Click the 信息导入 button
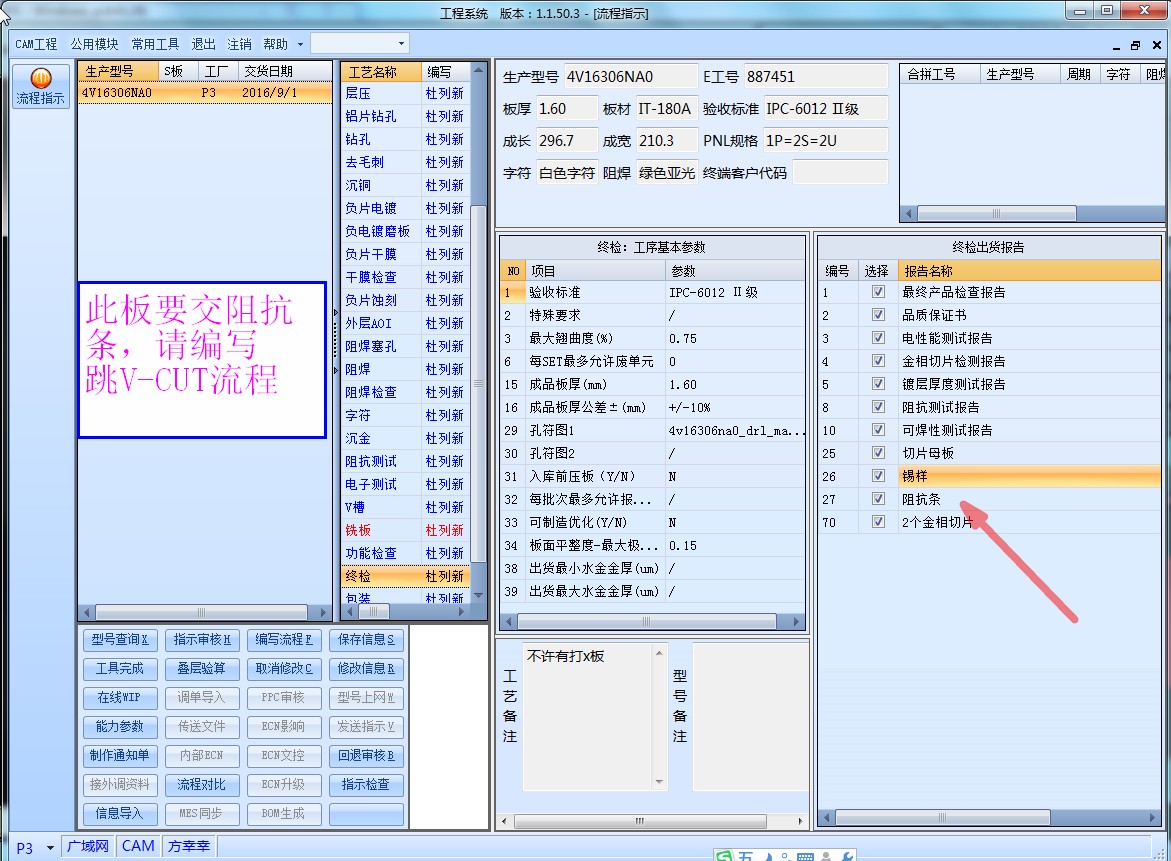Image resolution: width=1171 pixels, height=861 pixels. tap(119, 813)
